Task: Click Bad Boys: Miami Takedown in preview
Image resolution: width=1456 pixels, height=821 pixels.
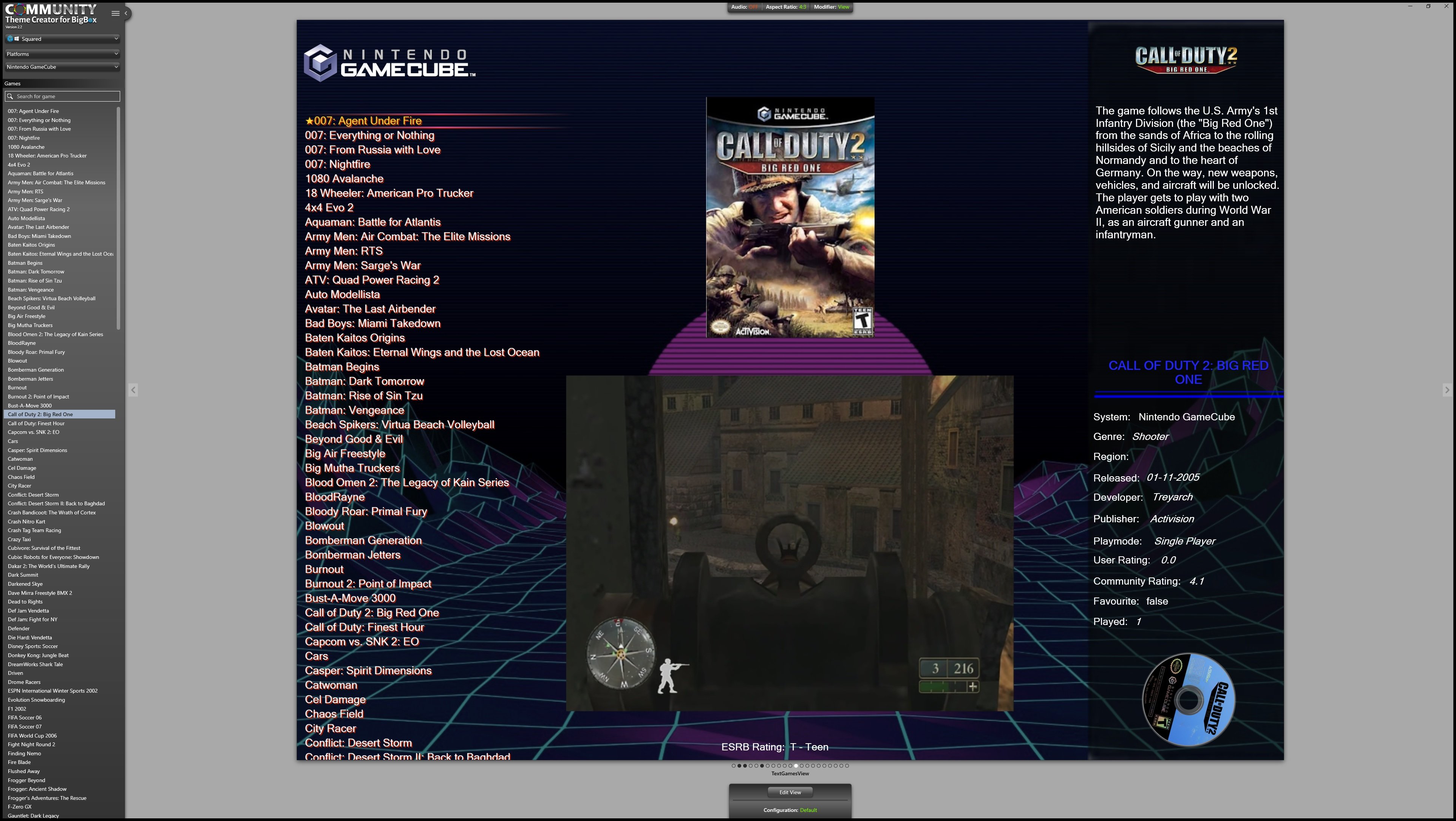Action: pyautogui.click(x=373, y=324)
